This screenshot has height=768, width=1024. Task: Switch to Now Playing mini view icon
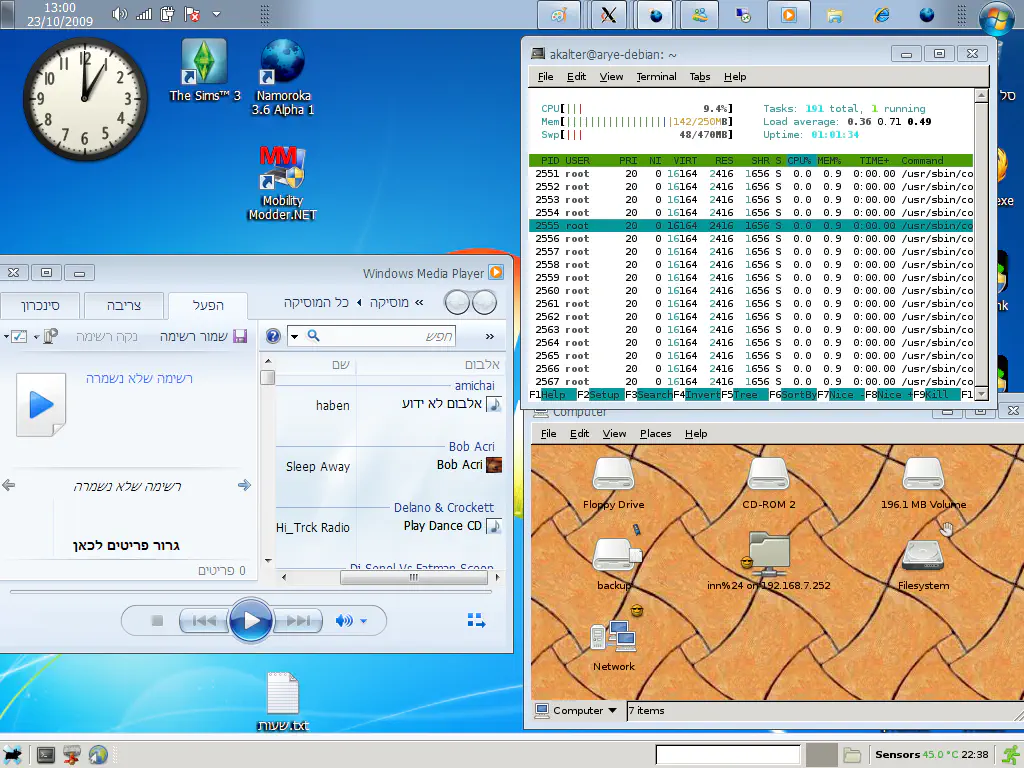point(476,621)
